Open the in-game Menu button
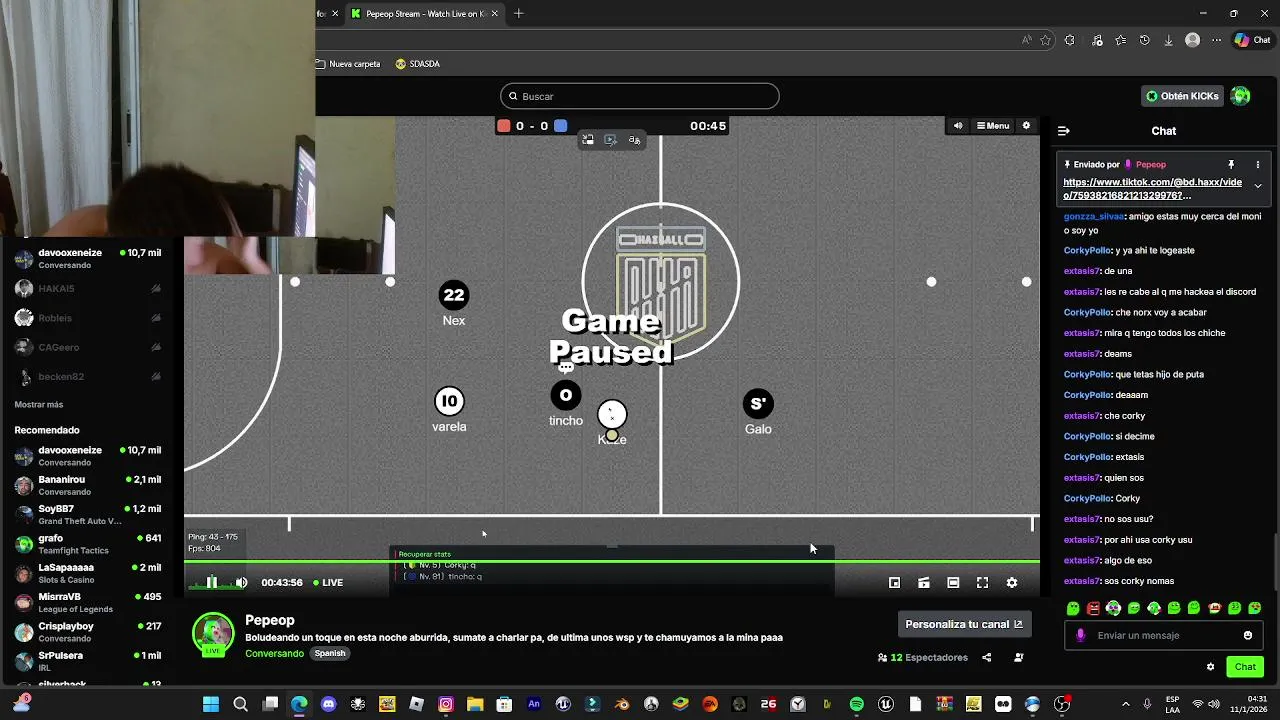1280x720 pixels. 993,126
